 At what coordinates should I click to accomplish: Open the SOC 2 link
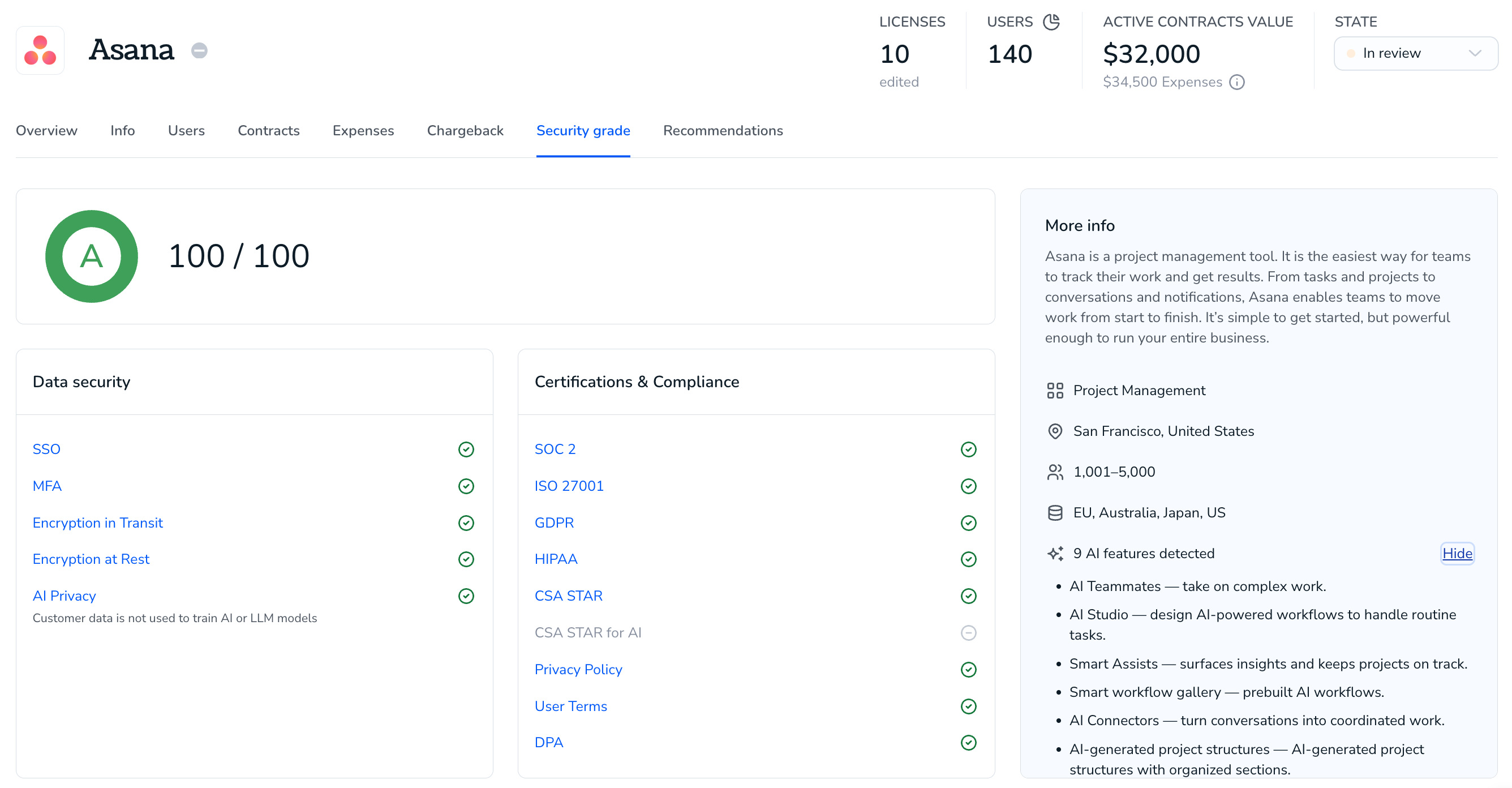[555, 449]
